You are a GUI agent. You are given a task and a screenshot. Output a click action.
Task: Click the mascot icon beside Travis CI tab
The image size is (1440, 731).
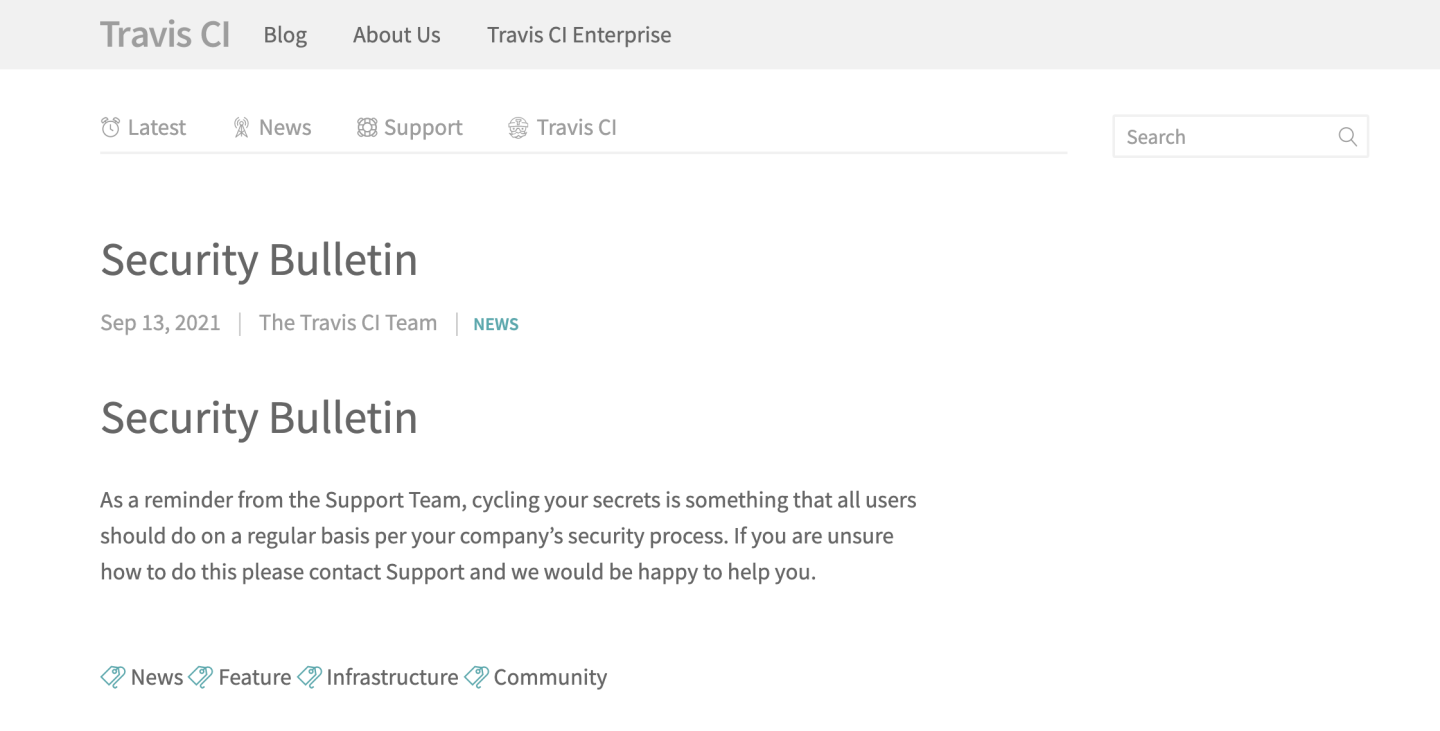pyautogui.click(x=518, y=128)
